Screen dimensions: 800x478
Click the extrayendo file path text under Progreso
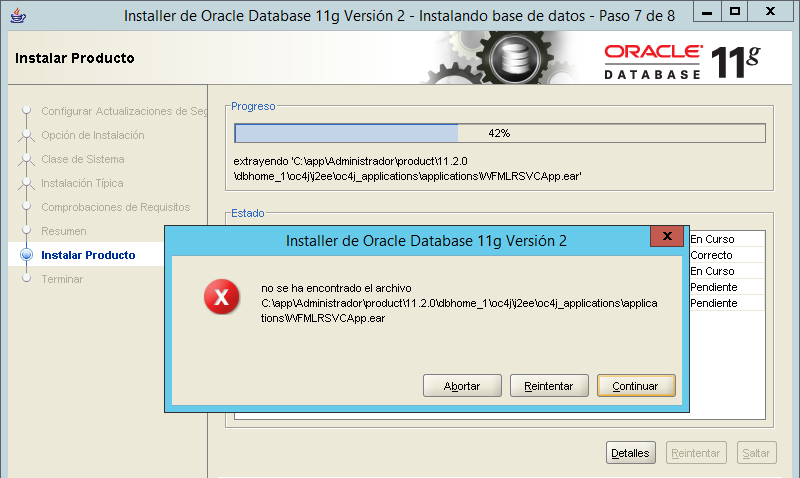[407, 169]
